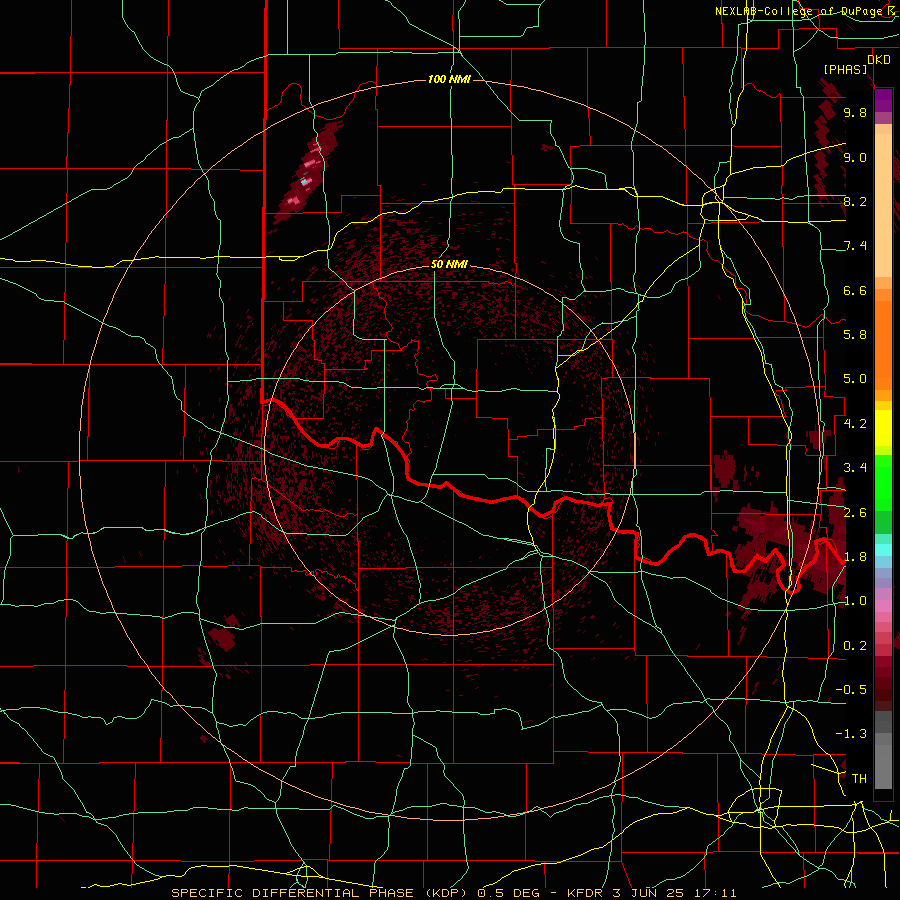This screenshot has width=900, height=900.
Task: Click the purple top segment of color scale
Action: 883,100
